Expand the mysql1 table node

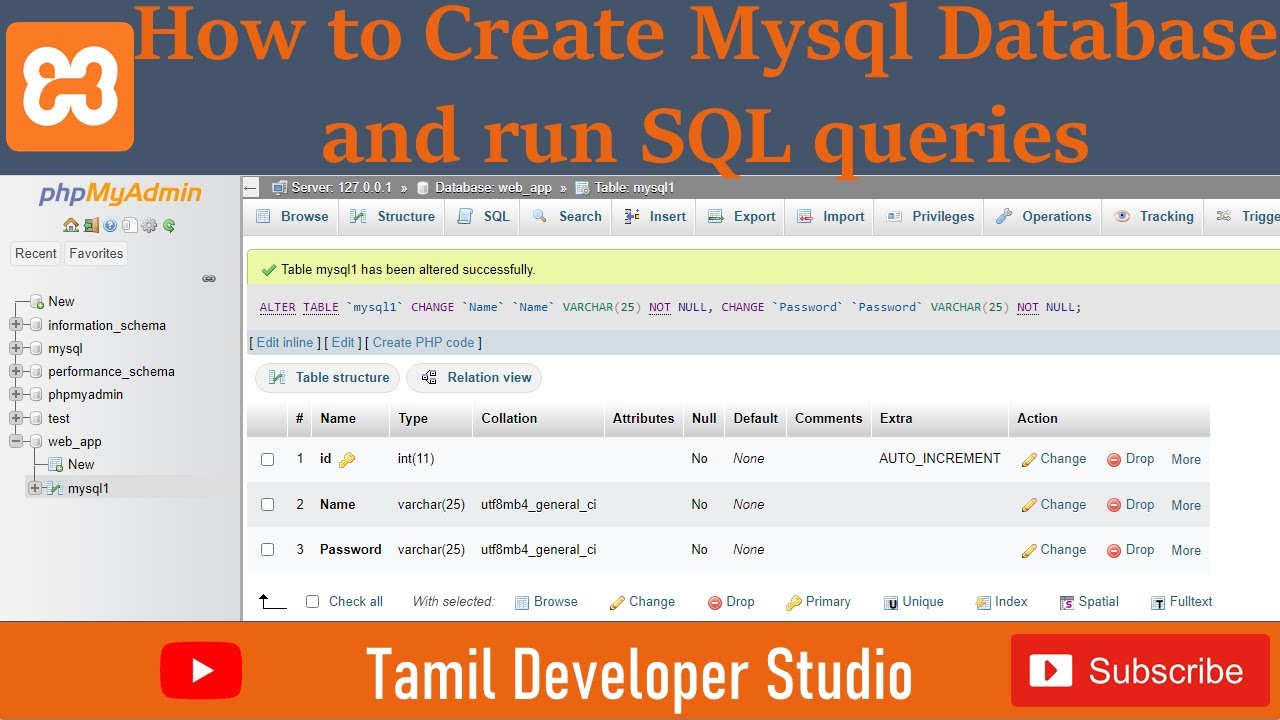pos(35,488)
